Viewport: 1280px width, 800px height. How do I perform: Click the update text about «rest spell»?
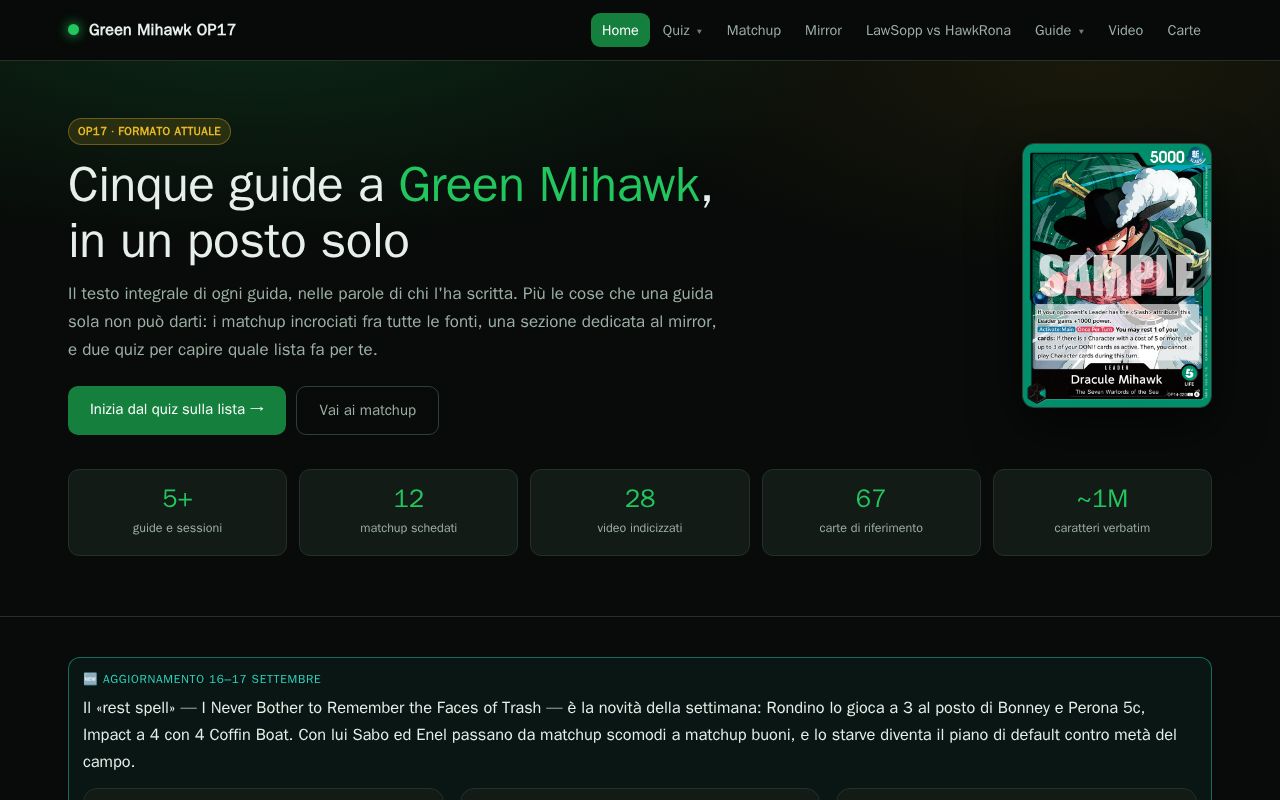(630, 734)
